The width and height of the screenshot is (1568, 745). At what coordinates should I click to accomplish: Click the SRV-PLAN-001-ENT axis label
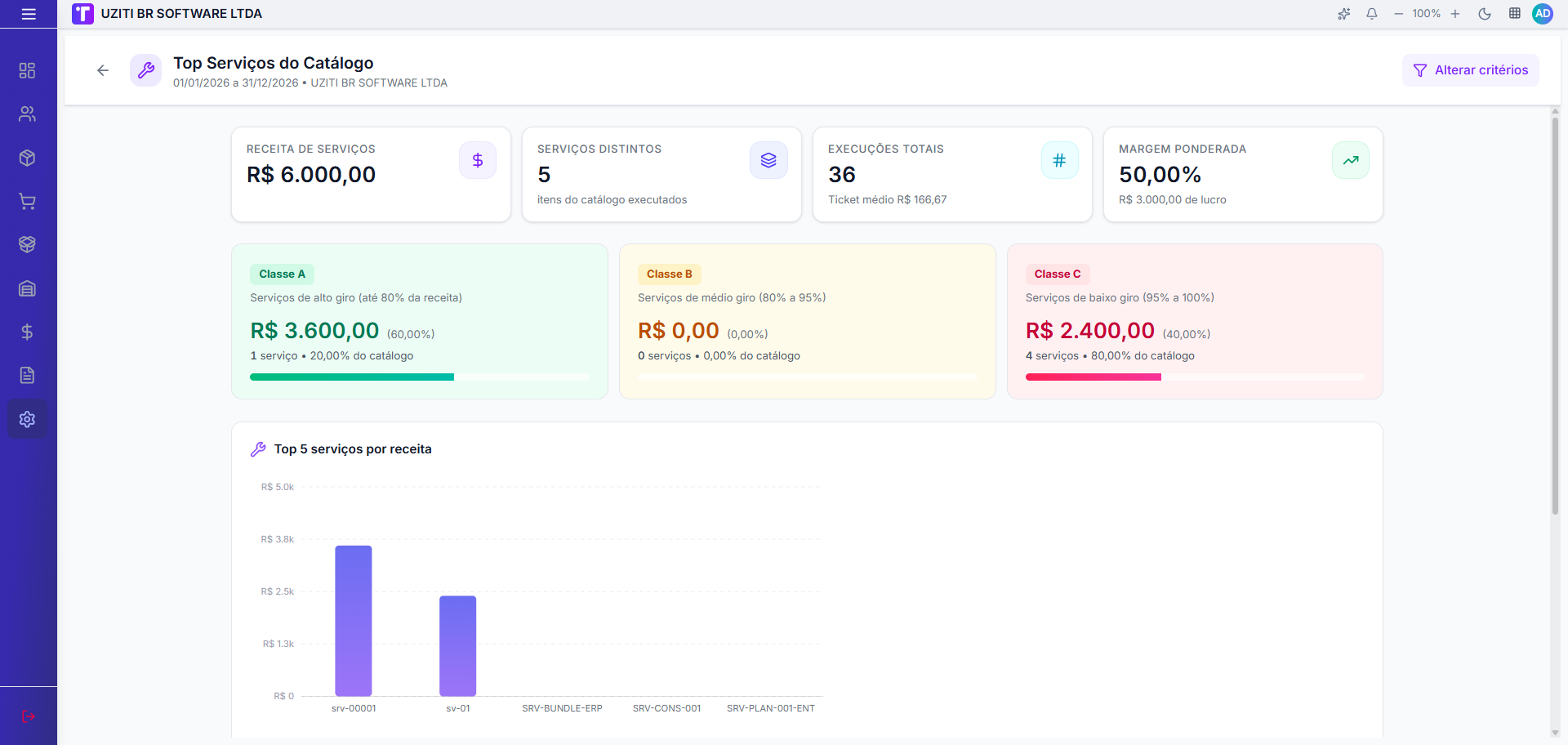[771, 709]
